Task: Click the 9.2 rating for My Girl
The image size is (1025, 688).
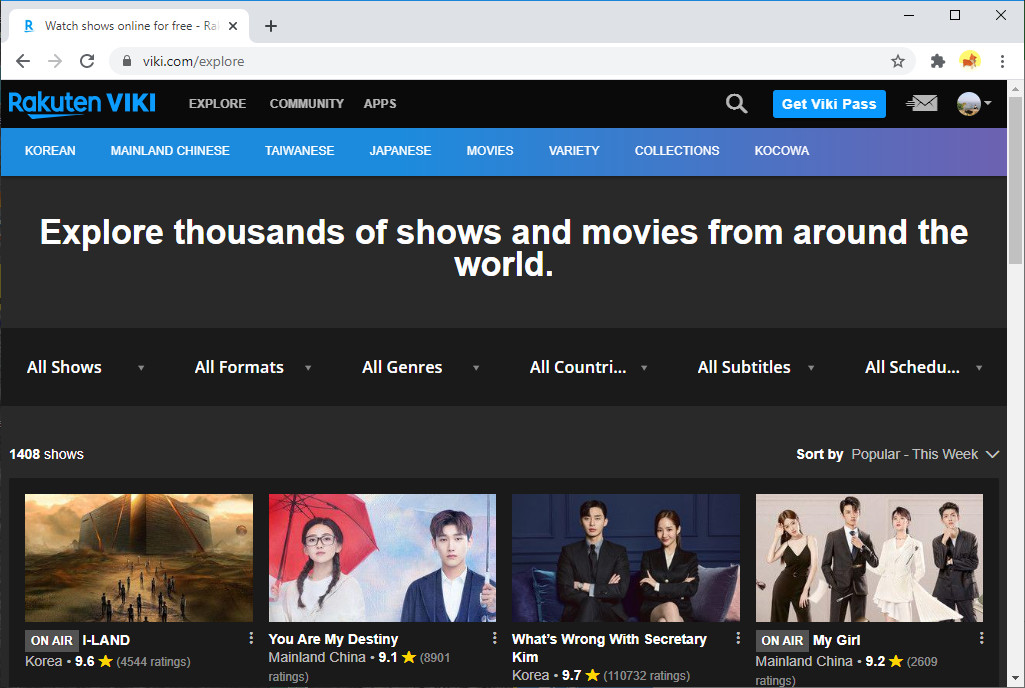Action: click(875, 661)
